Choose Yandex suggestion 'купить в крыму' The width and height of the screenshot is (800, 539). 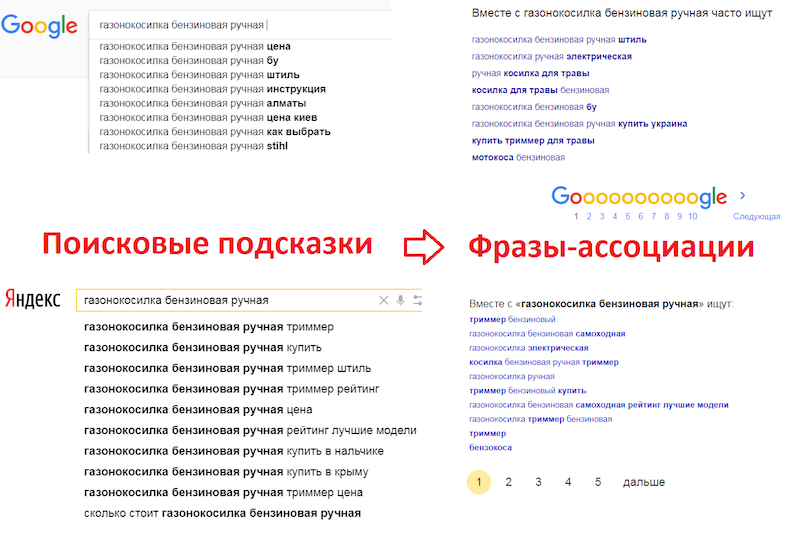coord(226,472)
